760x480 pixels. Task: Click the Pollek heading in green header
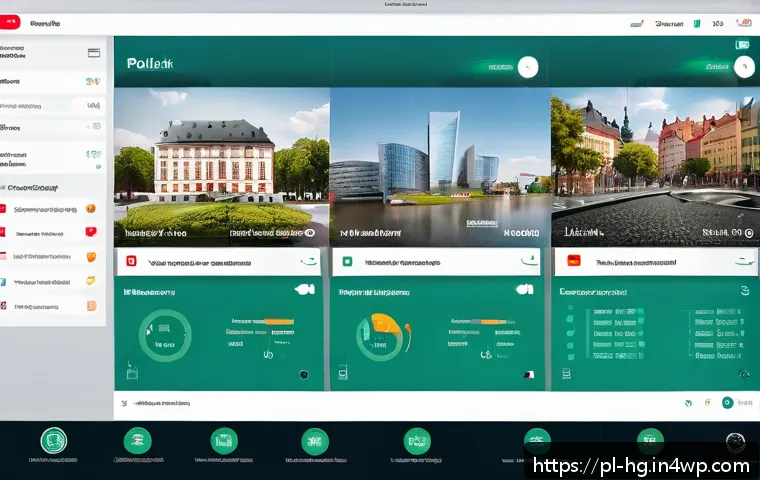150,64
